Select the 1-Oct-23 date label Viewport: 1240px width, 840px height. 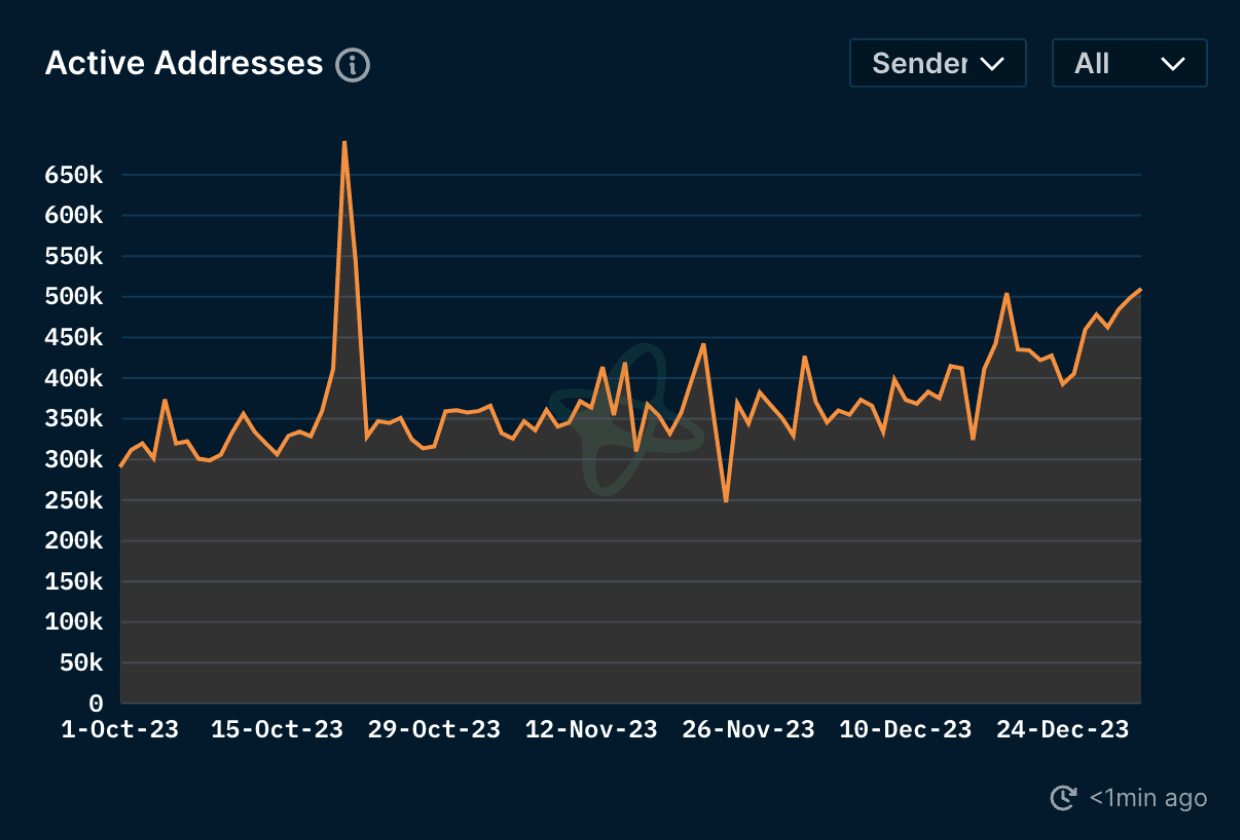pos(120,730)
